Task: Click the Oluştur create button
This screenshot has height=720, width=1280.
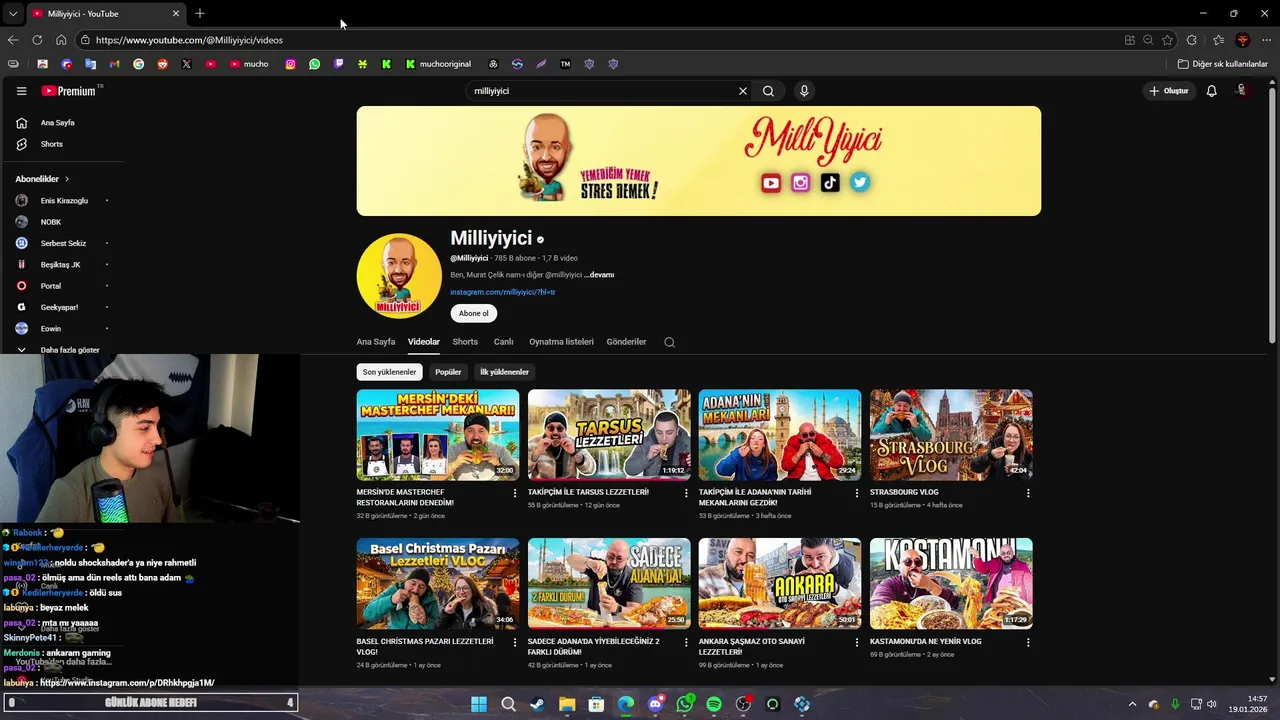Action: 1169,91
